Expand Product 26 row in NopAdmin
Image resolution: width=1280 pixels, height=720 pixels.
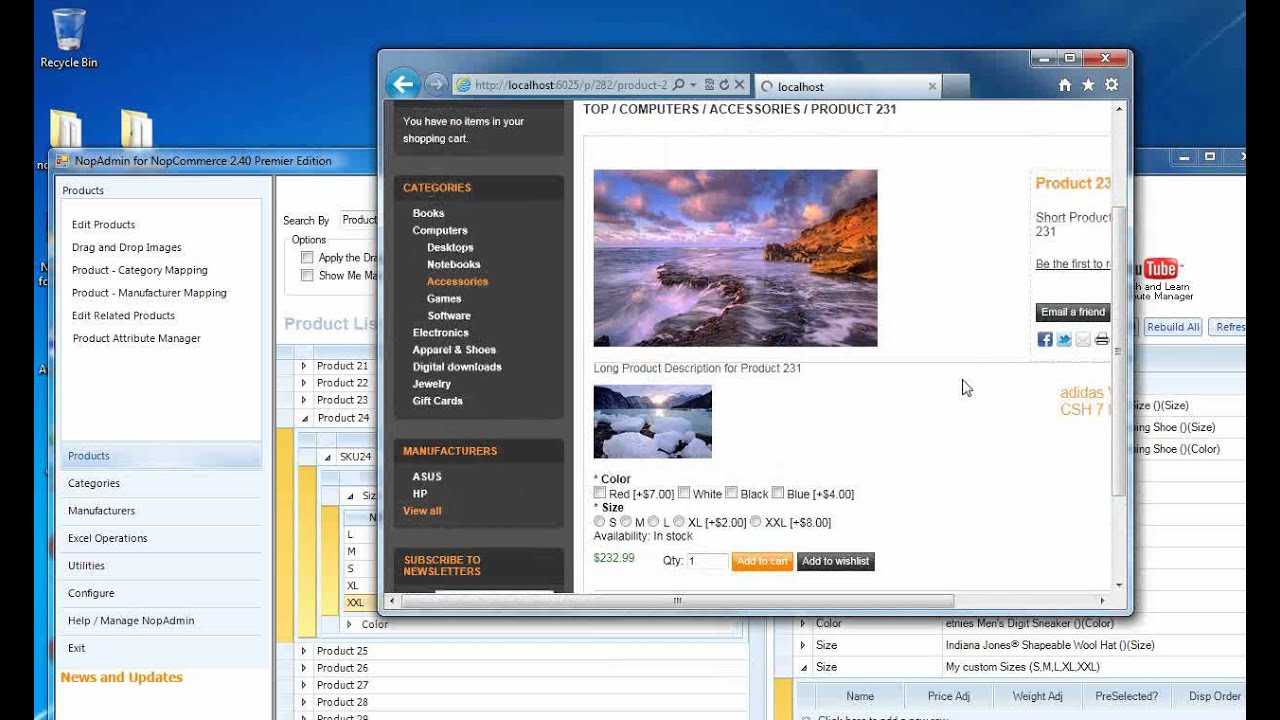(304, 668)
